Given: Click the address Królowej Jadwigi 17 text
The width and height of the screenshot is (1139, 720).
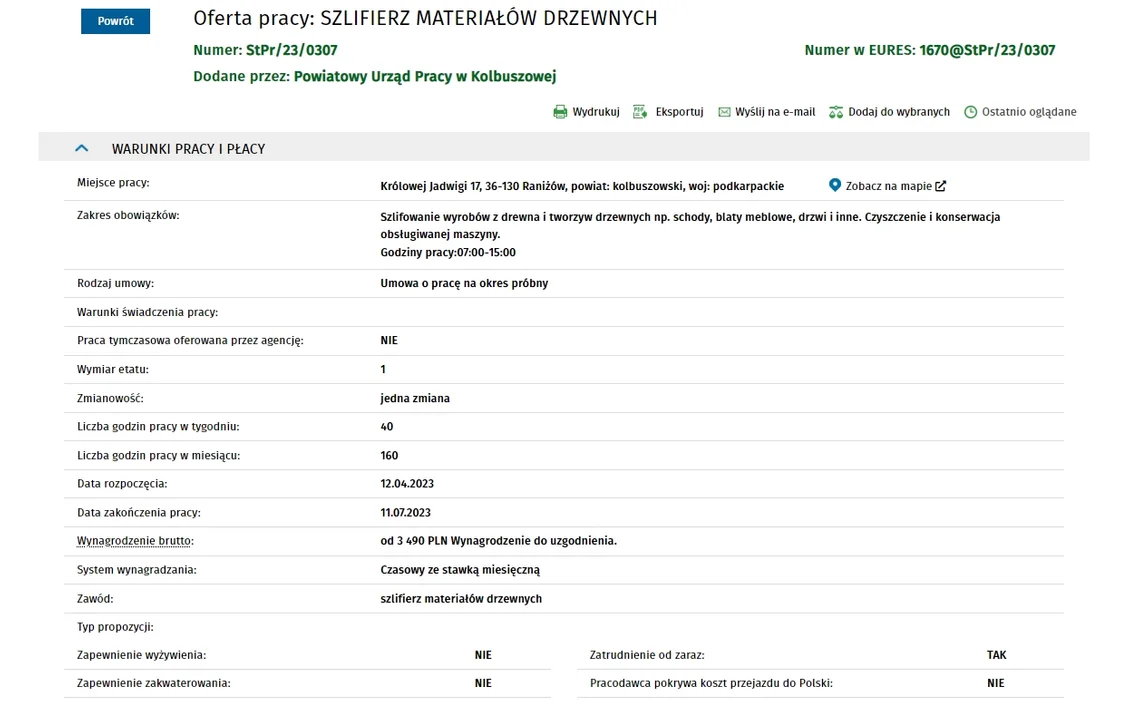Looking at the screenshot, I should 582,186.
